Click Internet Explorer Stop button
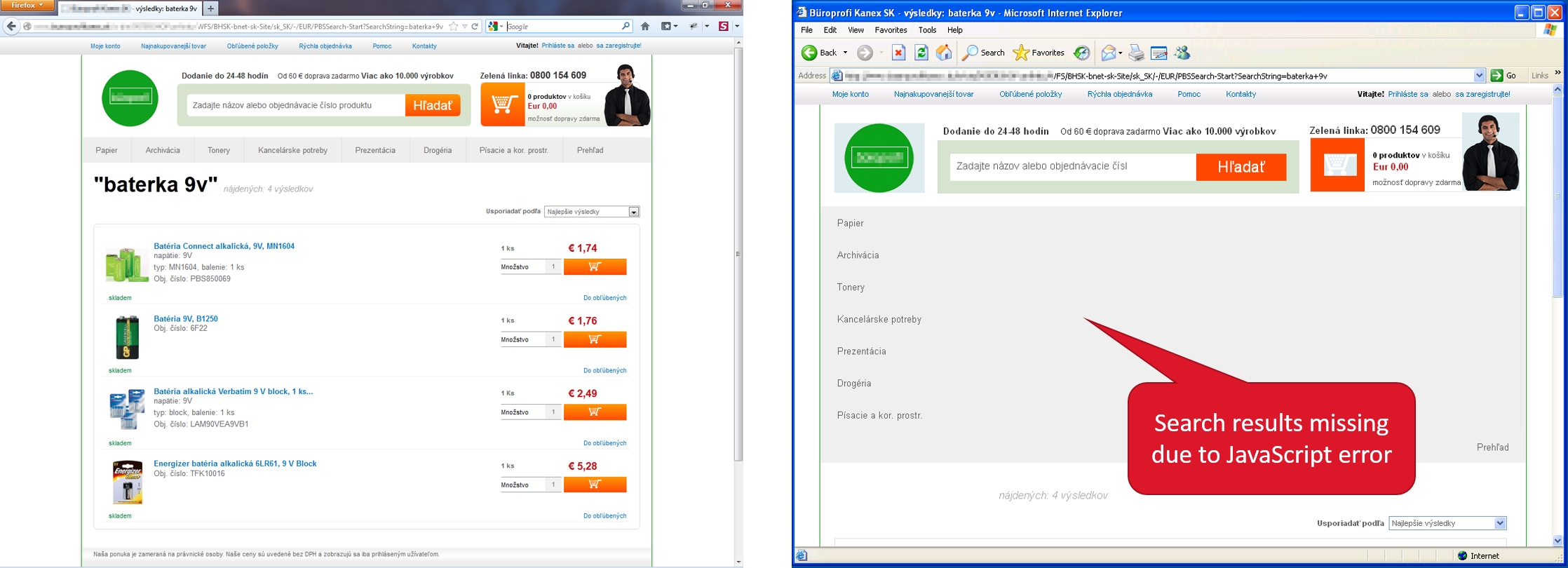 click(898, 53)
